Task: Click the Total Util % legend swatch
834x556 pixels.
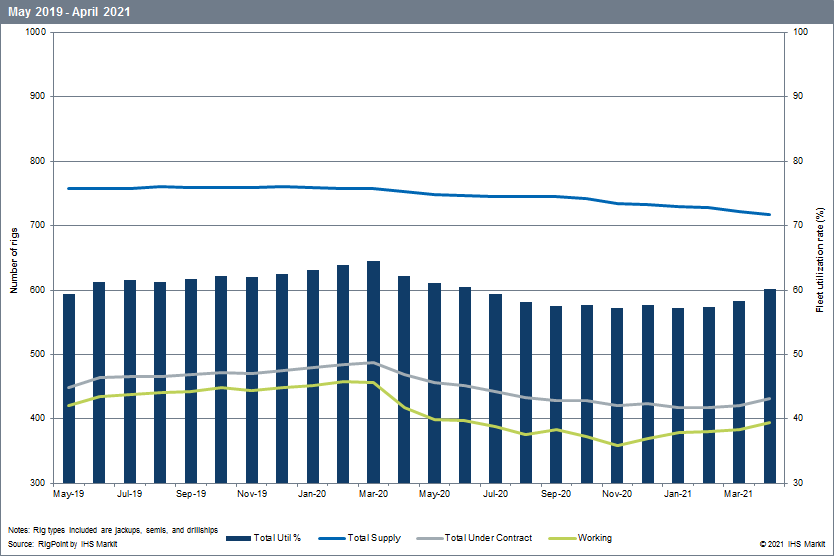Action: [x=241, y=539]
